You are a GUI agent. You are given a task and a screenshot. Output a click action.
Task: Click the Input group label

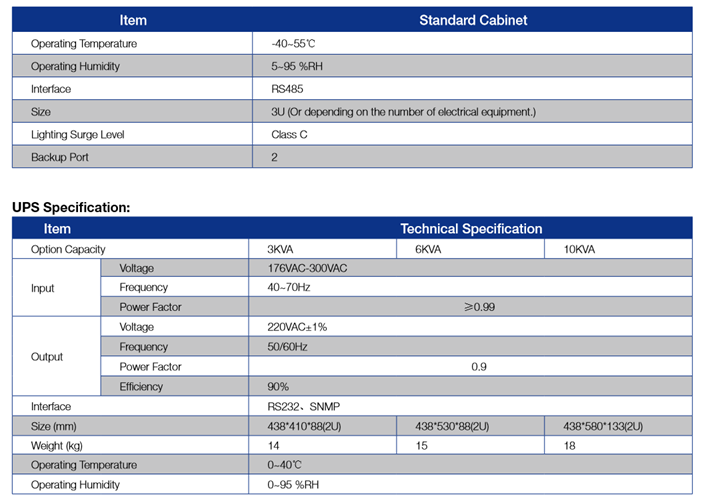[43, 288]
